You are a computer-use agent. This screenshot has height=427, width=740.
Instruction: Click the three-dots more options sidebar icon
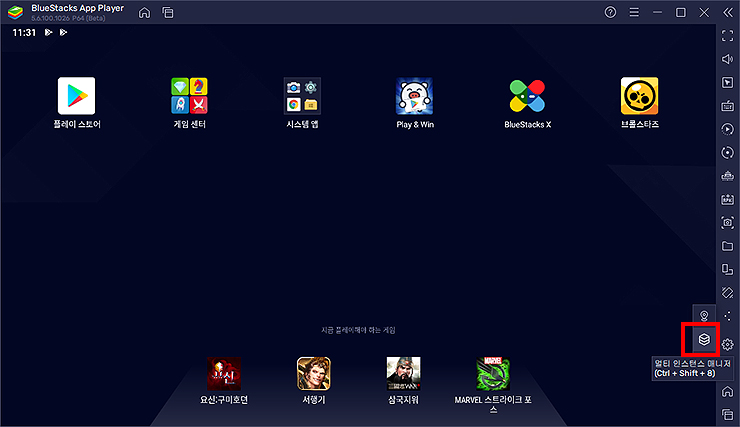pyautogui.click(x=727, y=316)
